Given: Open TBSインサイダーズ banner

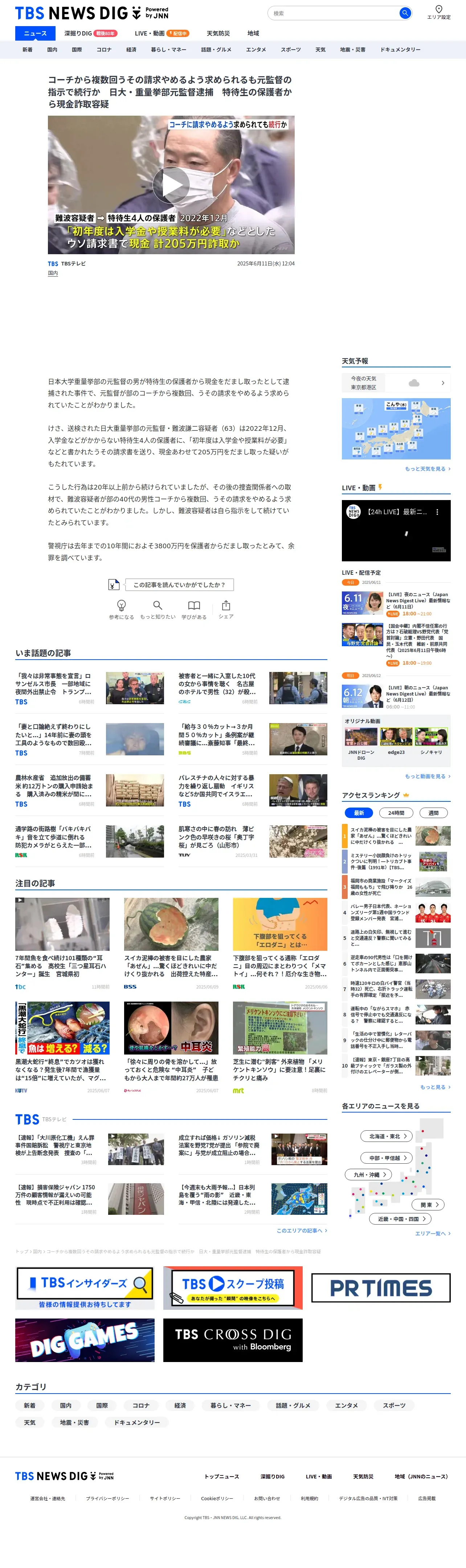Looking at the screenshot, I should [85, 1288].
